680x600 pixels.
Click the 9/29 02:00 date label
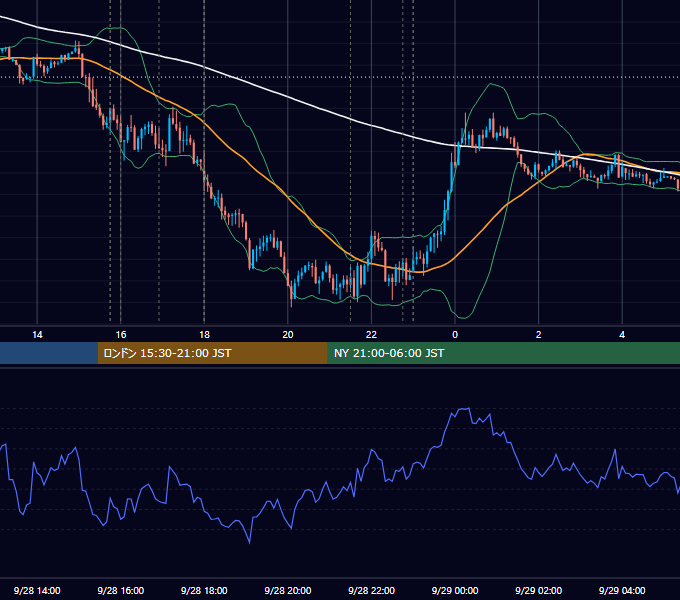pyautogui.click(x=539, y=590)
